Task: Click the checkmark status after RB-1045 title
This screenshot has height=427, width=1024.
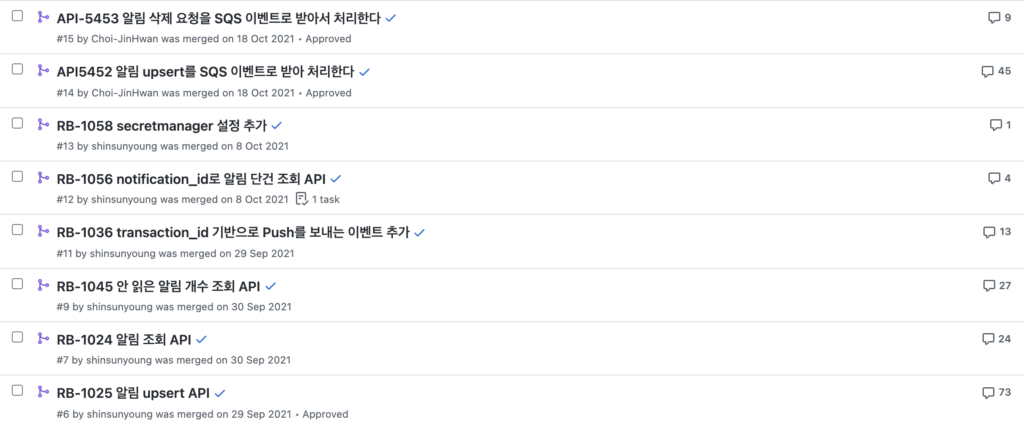Action: pyautogui.click(x=271, y=286)
